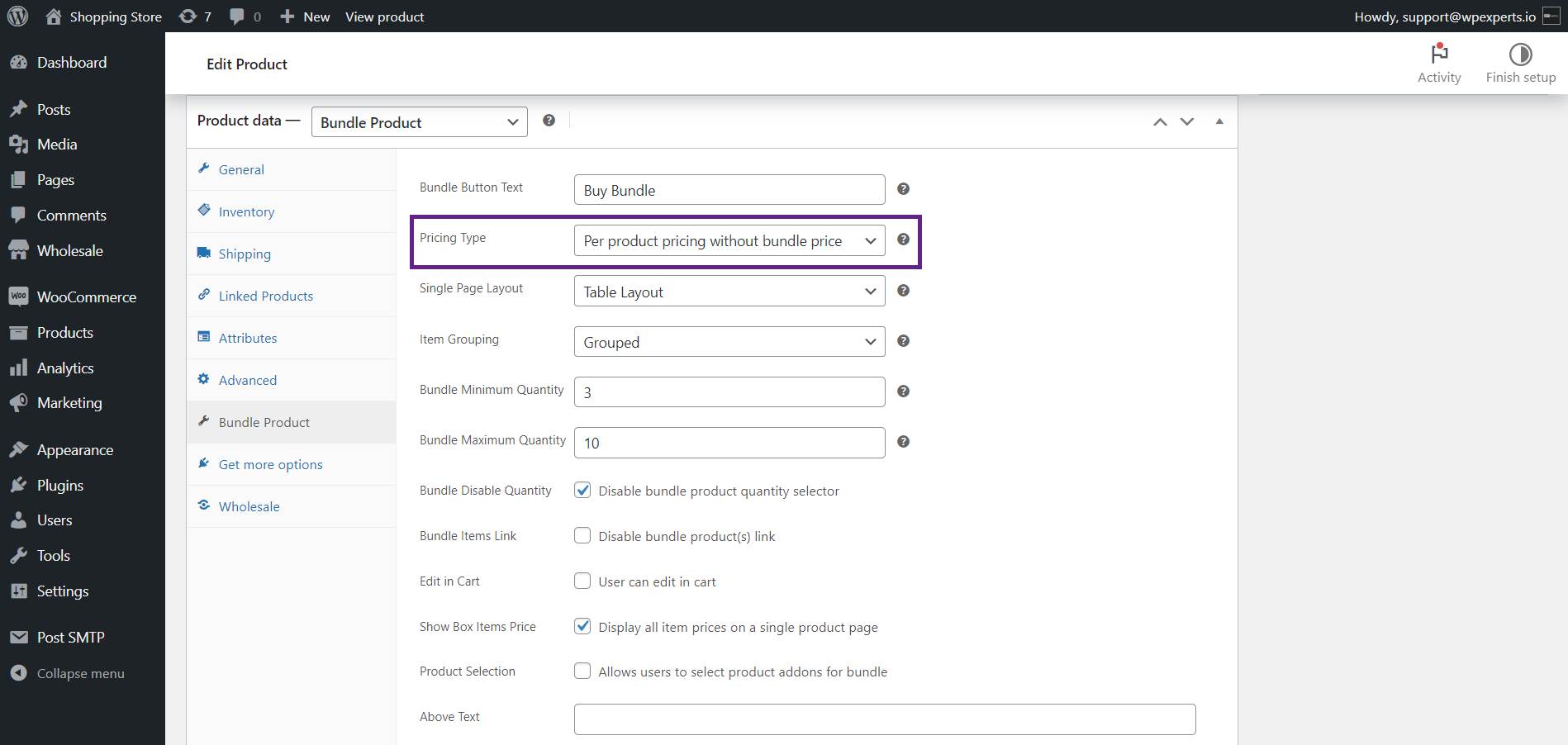Viewport: 1568px width, 745px height.
Task: Select the Bundle Product tab
Action: [292, 422]
